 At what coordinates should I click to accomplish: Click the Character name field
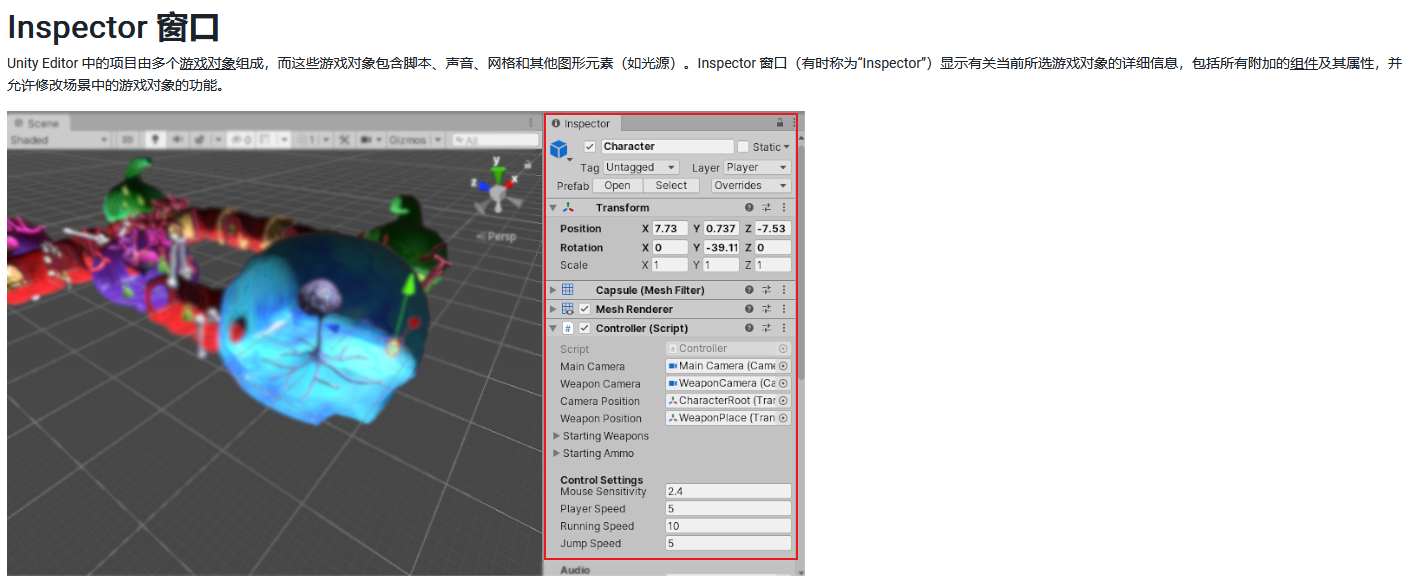[x=666, y=146]
